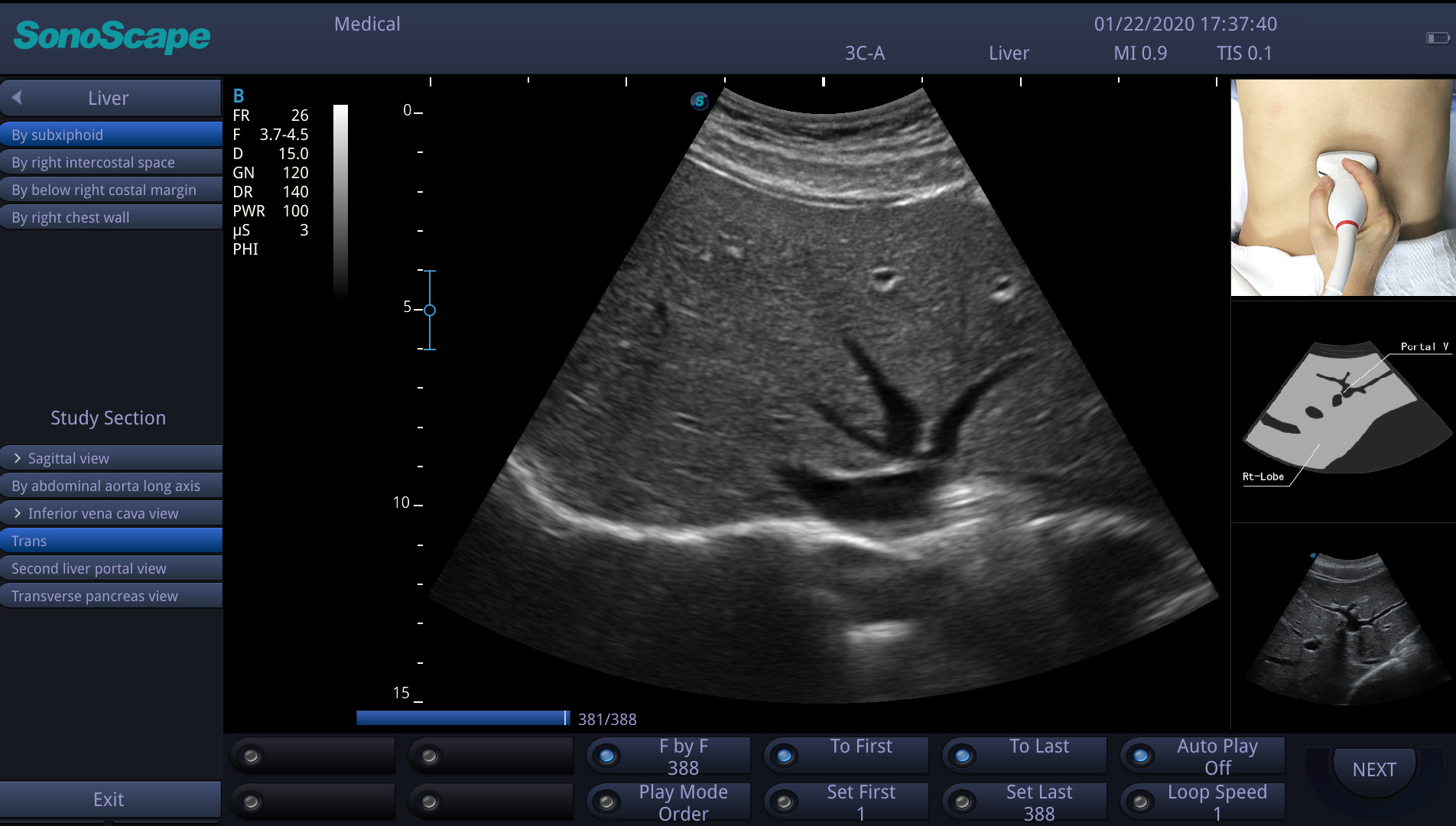Viewport: 1456px width, 826px height.
Task: Click the SonoScape logo
Action: (x=112, y=37)
